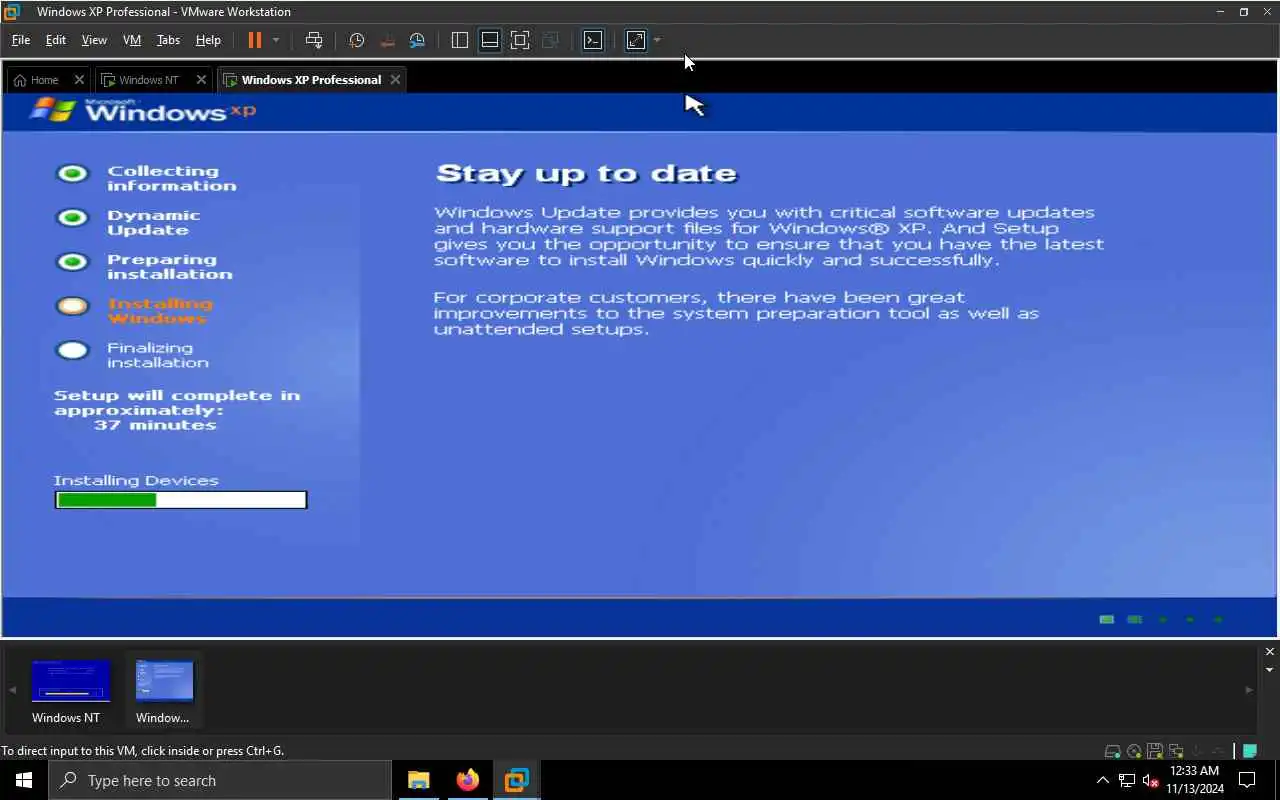Click the sound card status icon

click(x=1197, y=751)
